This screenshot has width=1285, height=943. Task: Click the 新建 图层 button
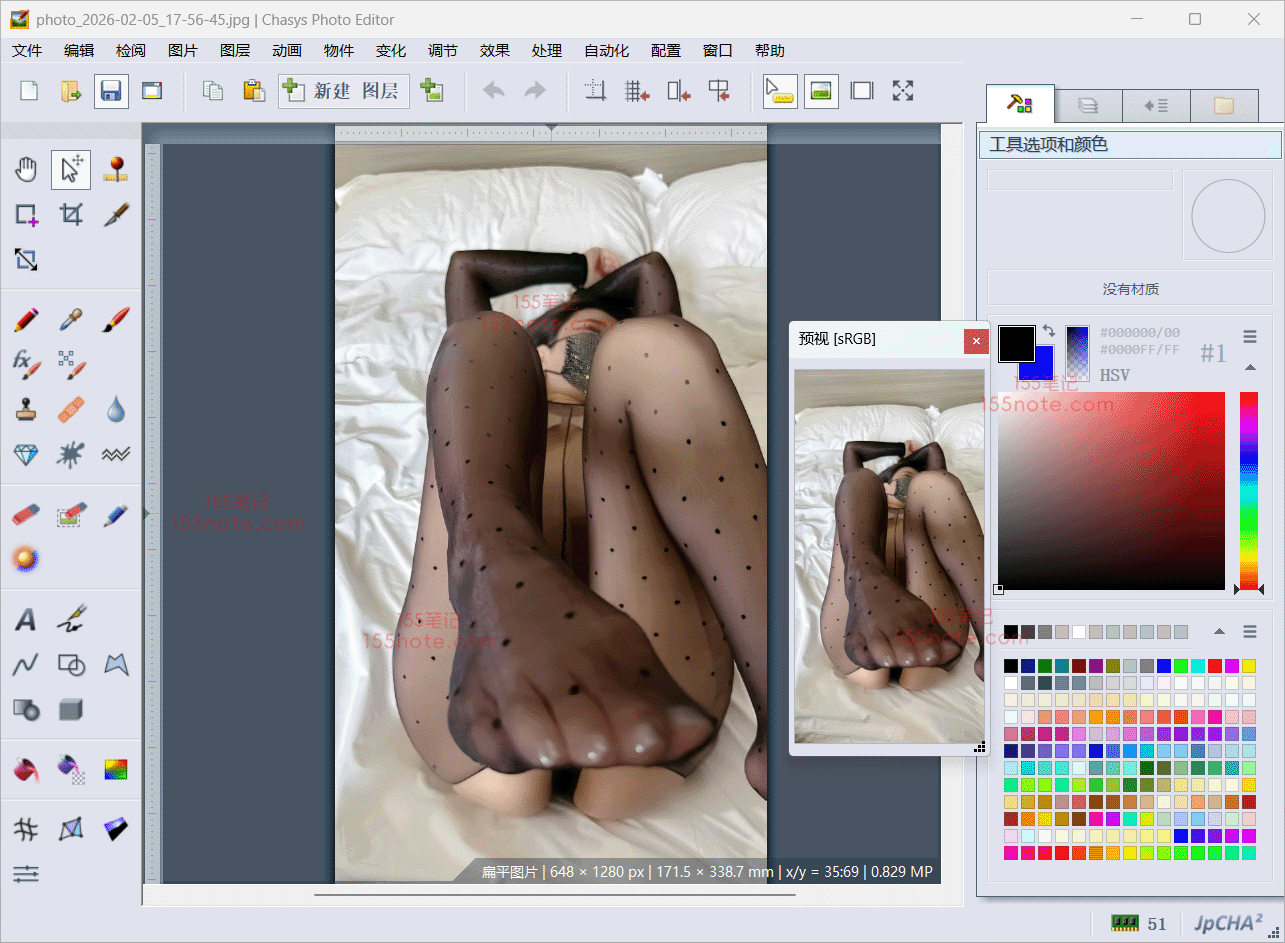(x=344, y=91)
